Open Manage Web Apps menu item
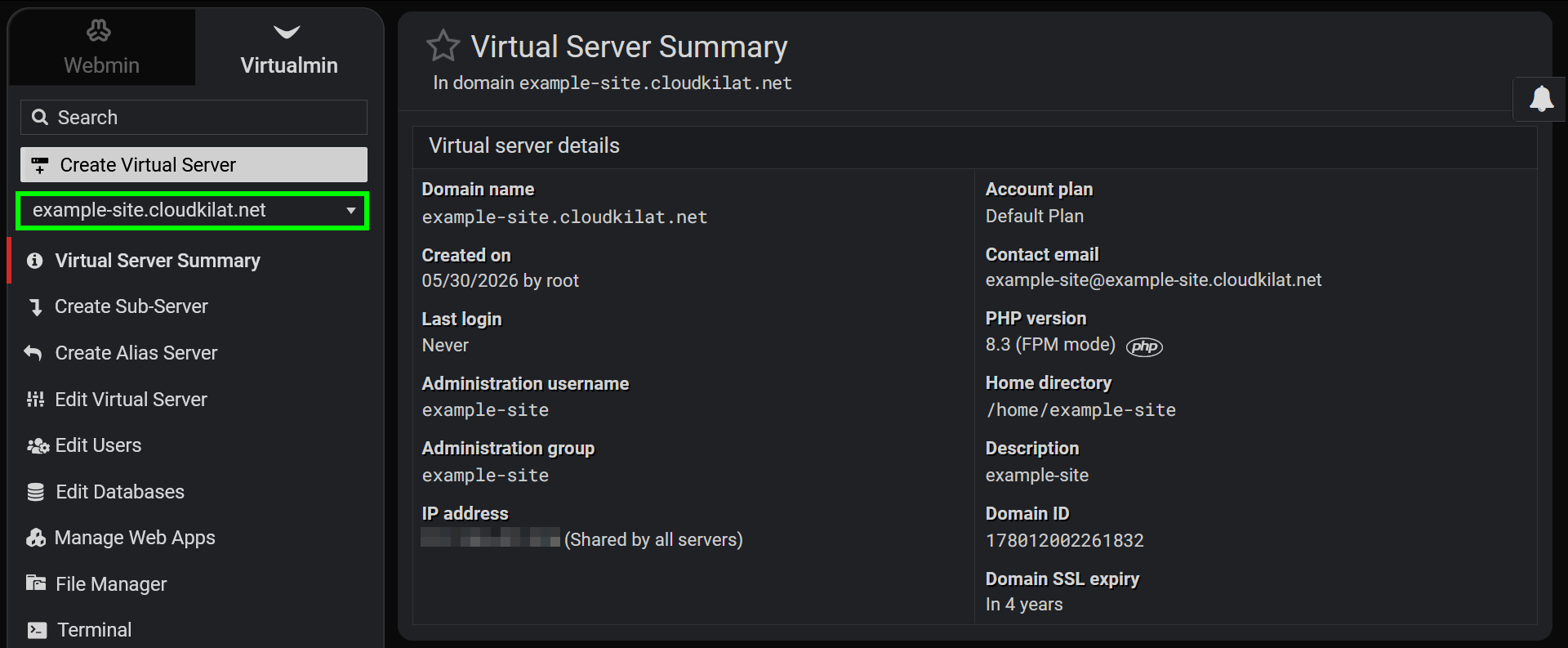1568x648 pixels. point(135,538)
